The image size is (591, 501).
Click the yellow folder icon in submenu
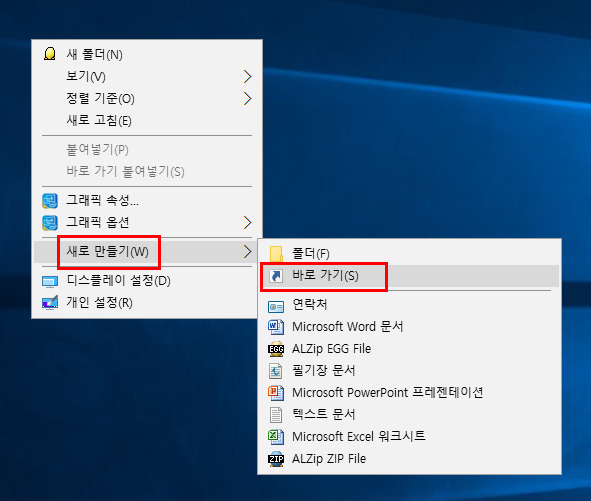[x=276, y=254]
